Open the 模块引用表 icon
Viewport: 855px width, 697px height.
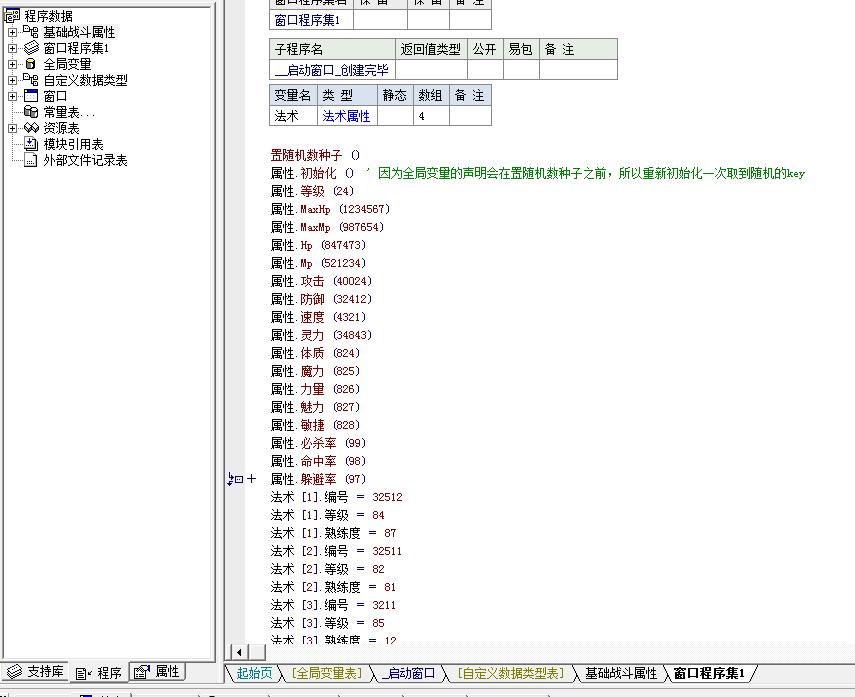click(31, 144)
